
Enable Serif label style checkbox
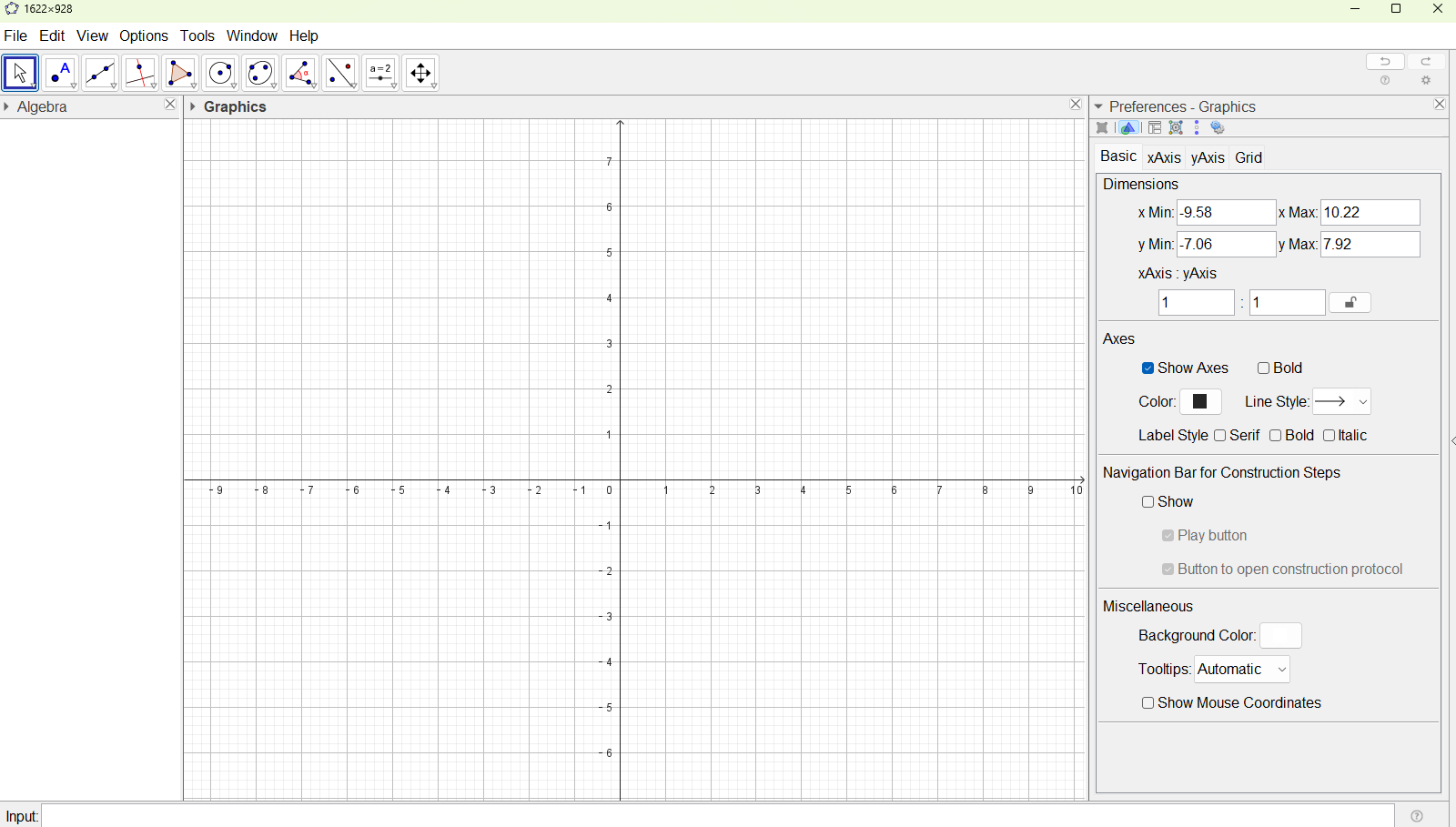[x=1220, y=436]
